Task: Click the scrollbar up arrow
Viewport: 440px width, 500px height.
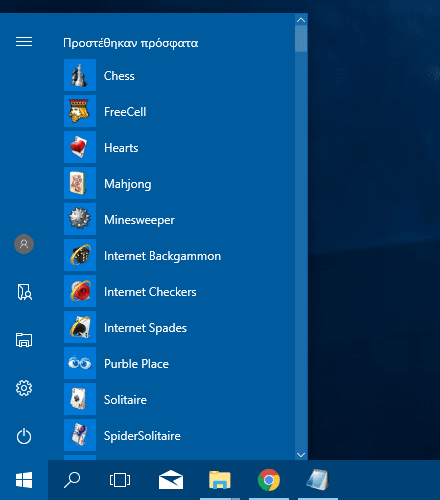Action: pyautogui.click(x=301, y=20)
